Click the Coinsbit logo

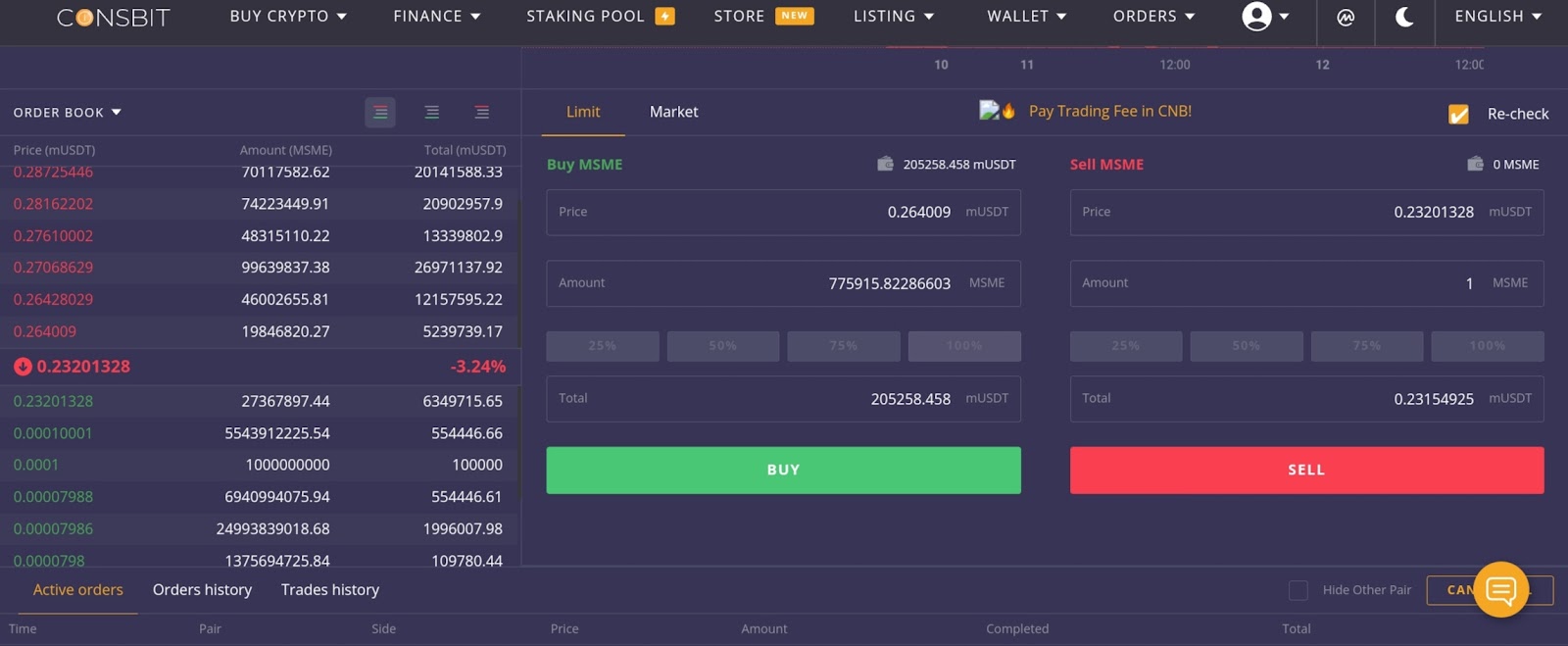[x=113, y=18]
